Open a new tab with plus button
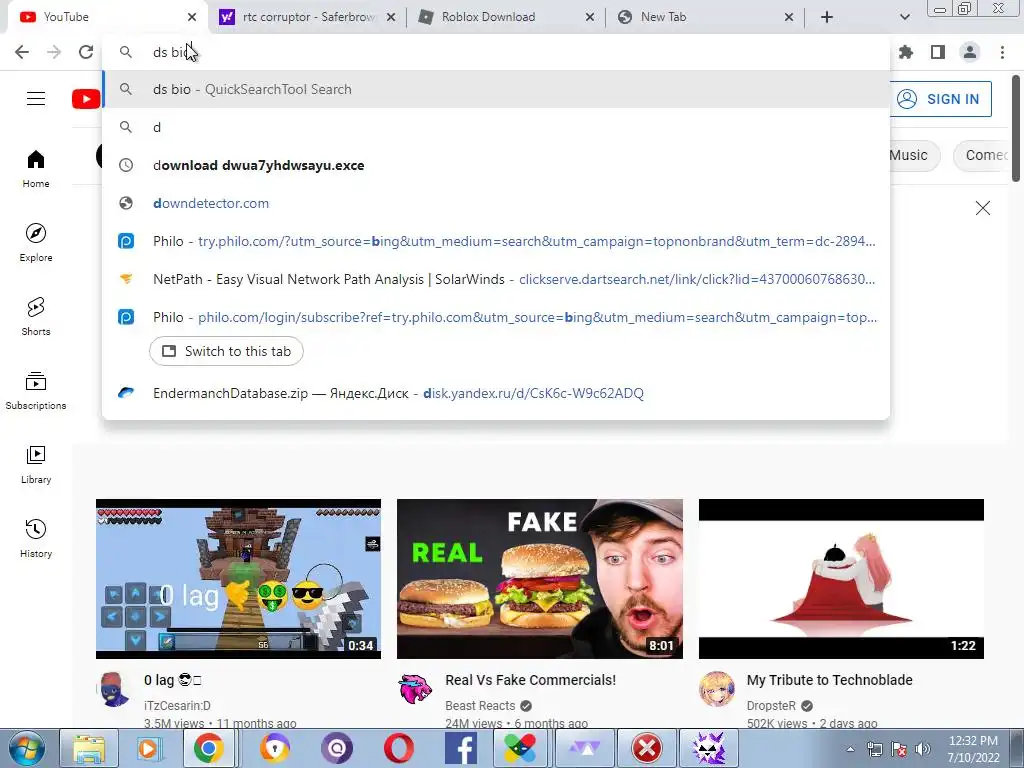Image resolution: width=1024 pixels, height=768 pixels. coord(827,17)
